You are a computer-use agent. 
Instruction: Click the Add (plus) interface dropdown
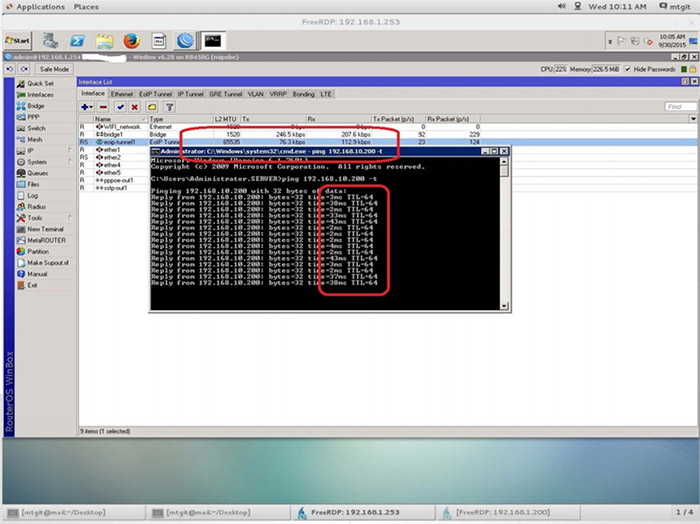point(87,107)
